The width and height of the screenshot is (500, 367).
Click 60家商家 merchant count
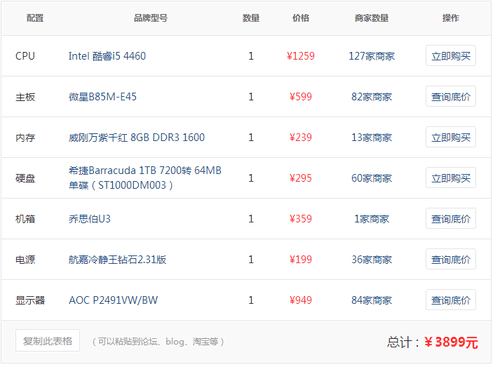(x=372, y=178)
